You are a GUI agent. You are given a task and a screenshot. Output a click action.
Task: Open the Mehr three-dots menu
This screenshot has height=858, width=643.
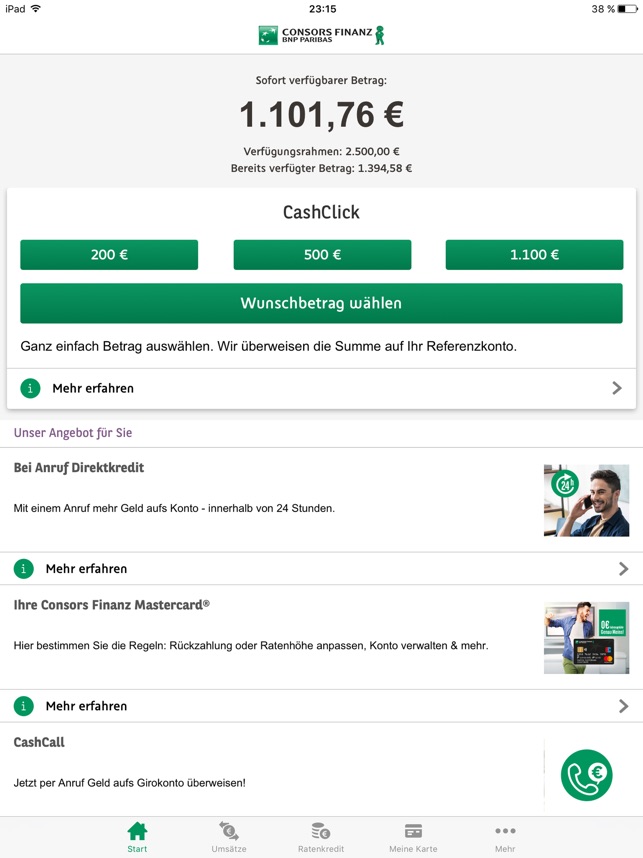pyautogui.click(x=505, y=831)
